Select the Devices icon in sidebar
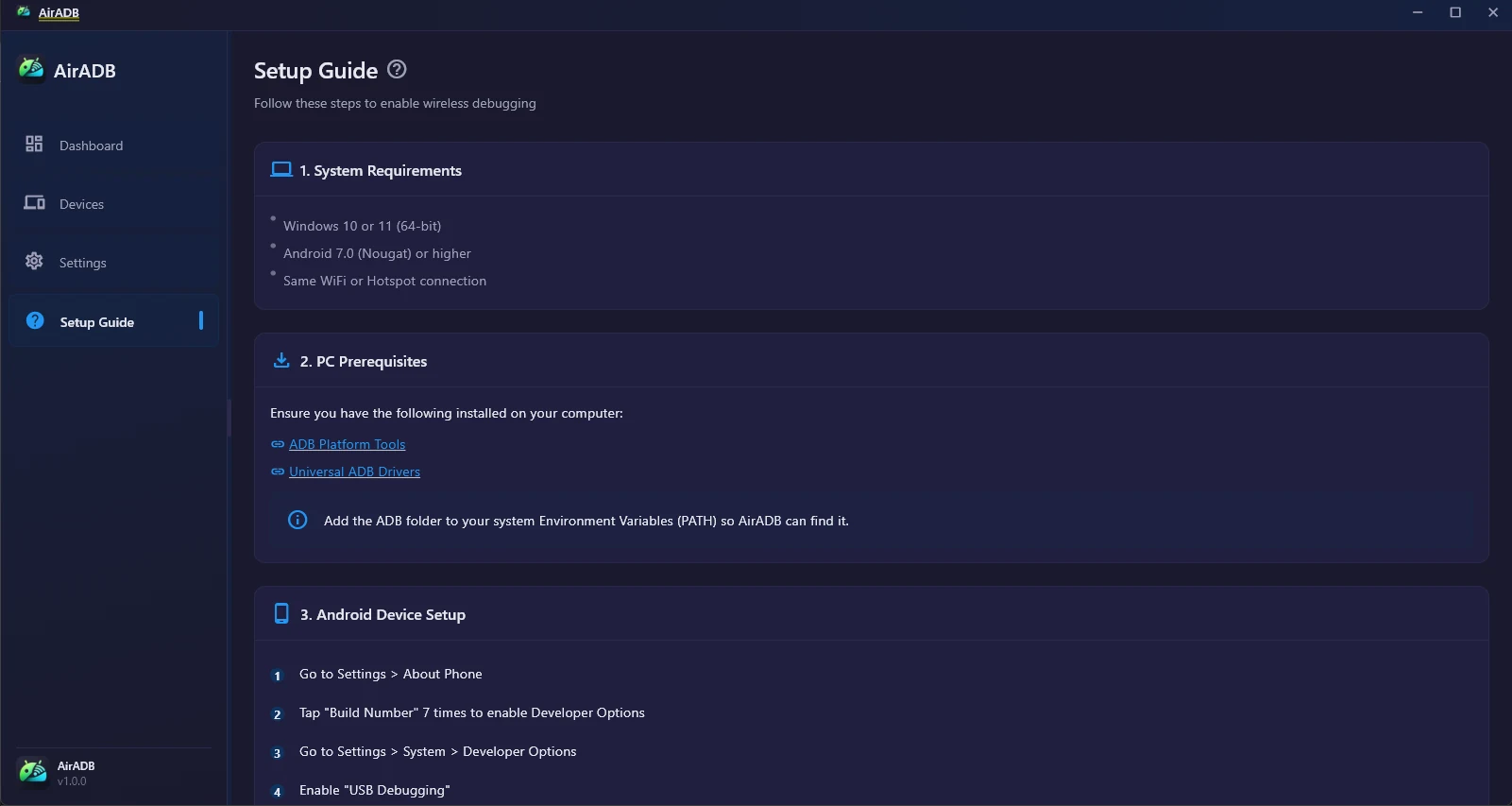Screen dimensions: 1512x806 pyautogui.click(x=34, y=202)
